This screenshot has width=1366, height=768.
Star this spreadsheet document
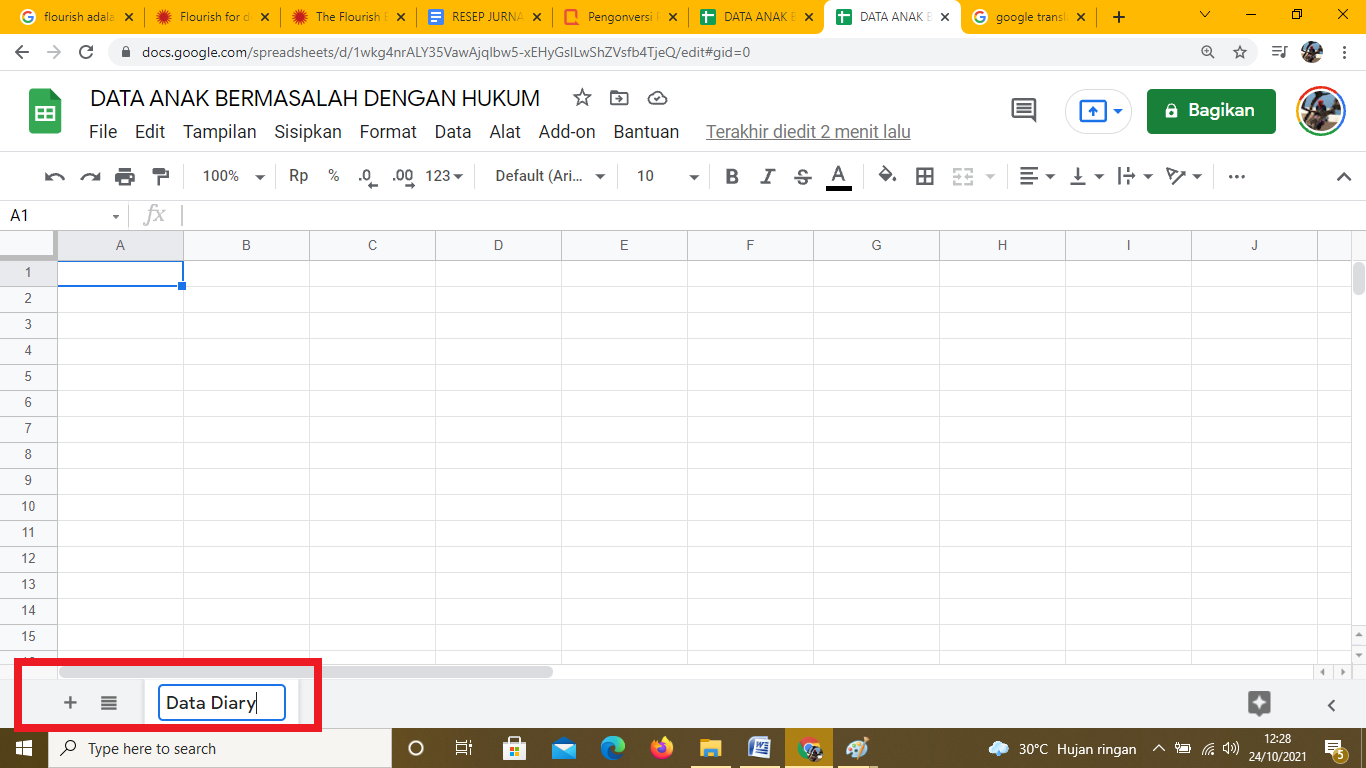[582, 98]
